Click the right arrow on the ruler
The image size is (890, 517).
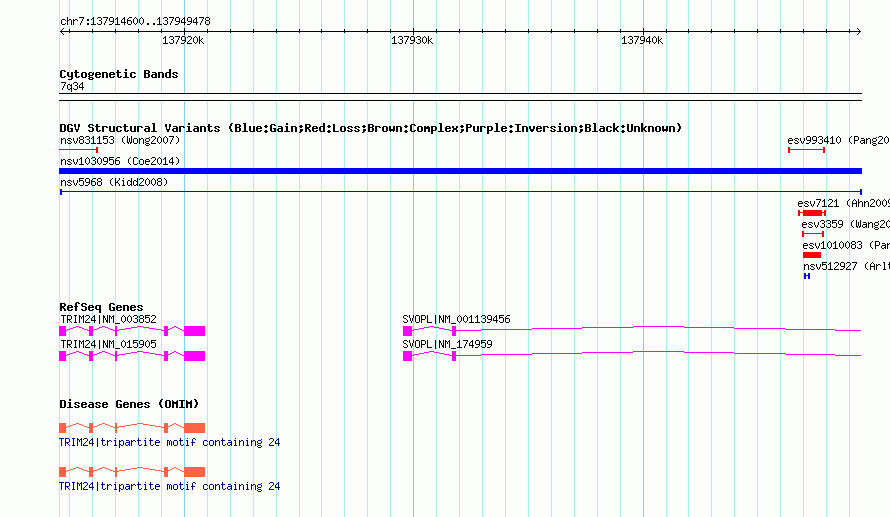pos(858,32)
